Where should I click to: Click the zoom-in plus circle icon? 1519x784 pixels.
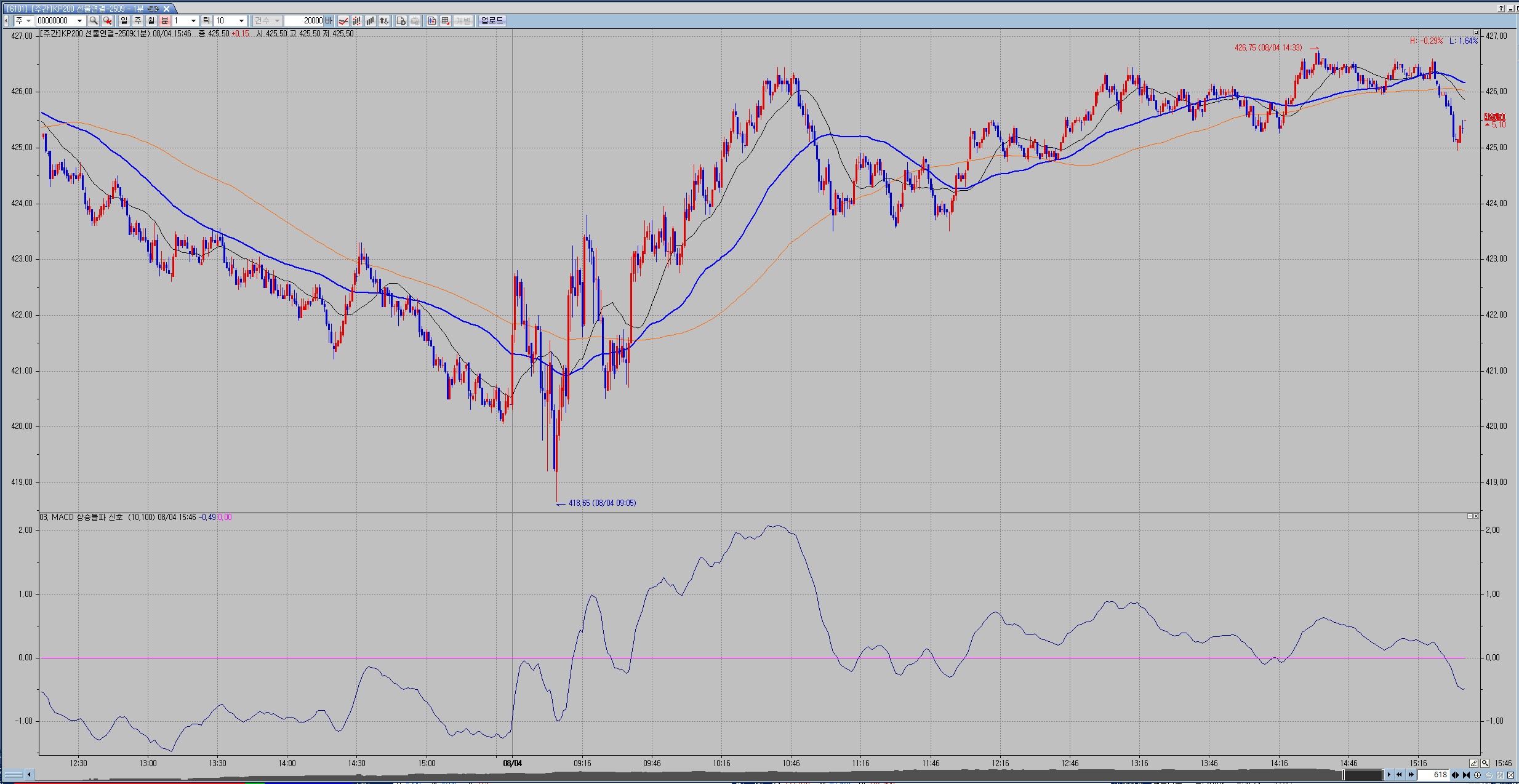pos(1477,775)
